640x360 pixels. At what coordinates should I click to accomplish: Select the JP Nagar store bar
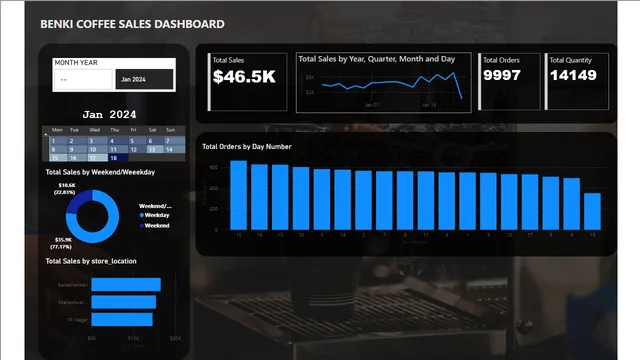pos(122,320)
